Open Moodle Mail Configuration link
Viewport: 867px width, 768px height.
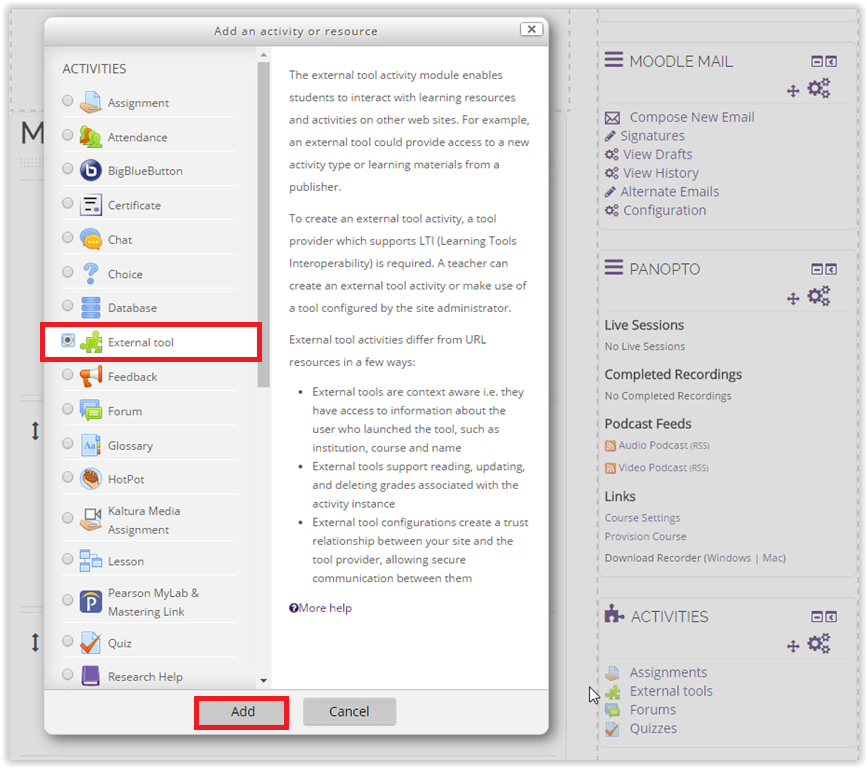(665, 211)
